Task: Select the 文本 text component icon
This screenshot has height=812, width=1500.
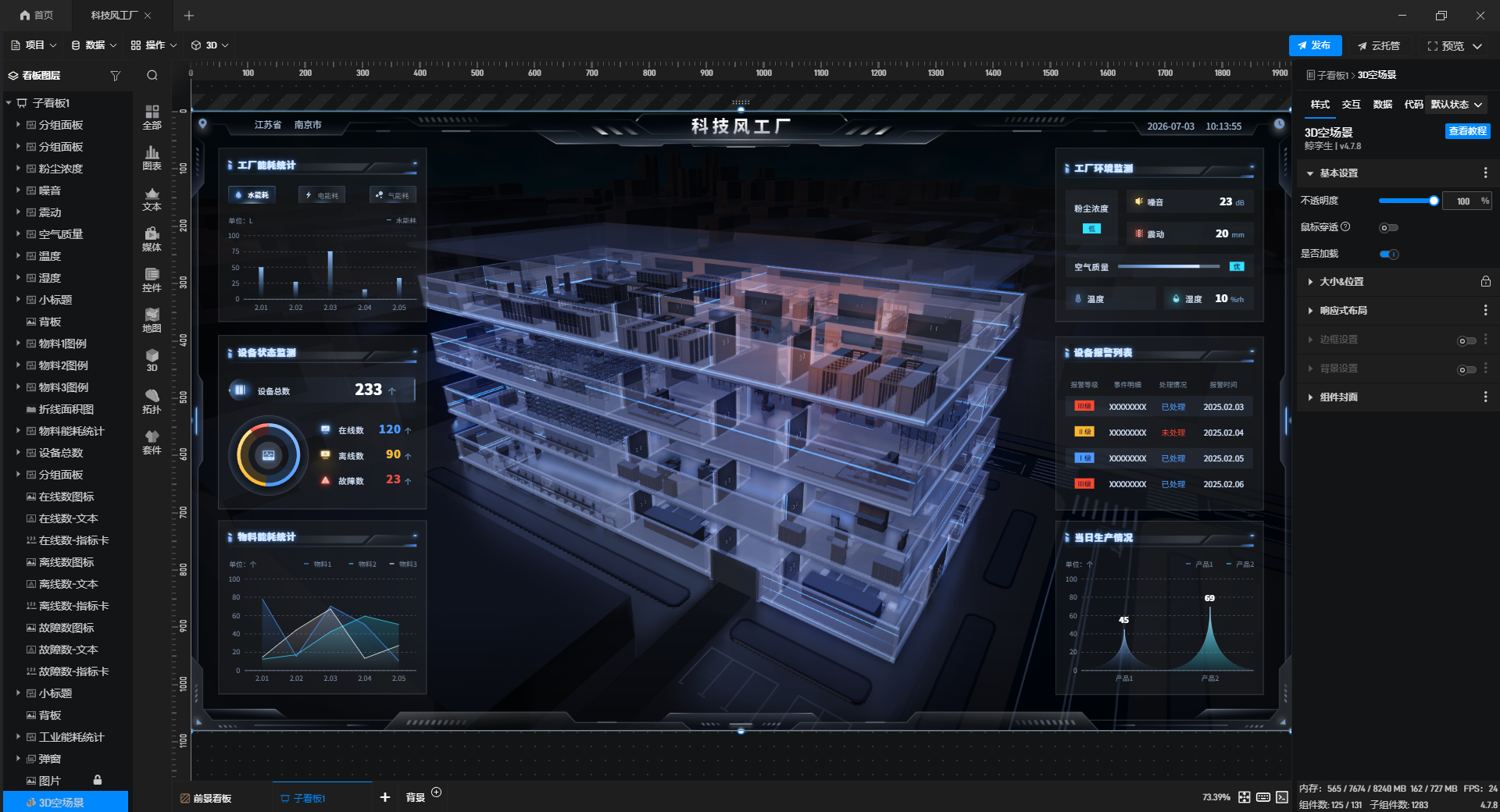Action: [x=152, y=199]
